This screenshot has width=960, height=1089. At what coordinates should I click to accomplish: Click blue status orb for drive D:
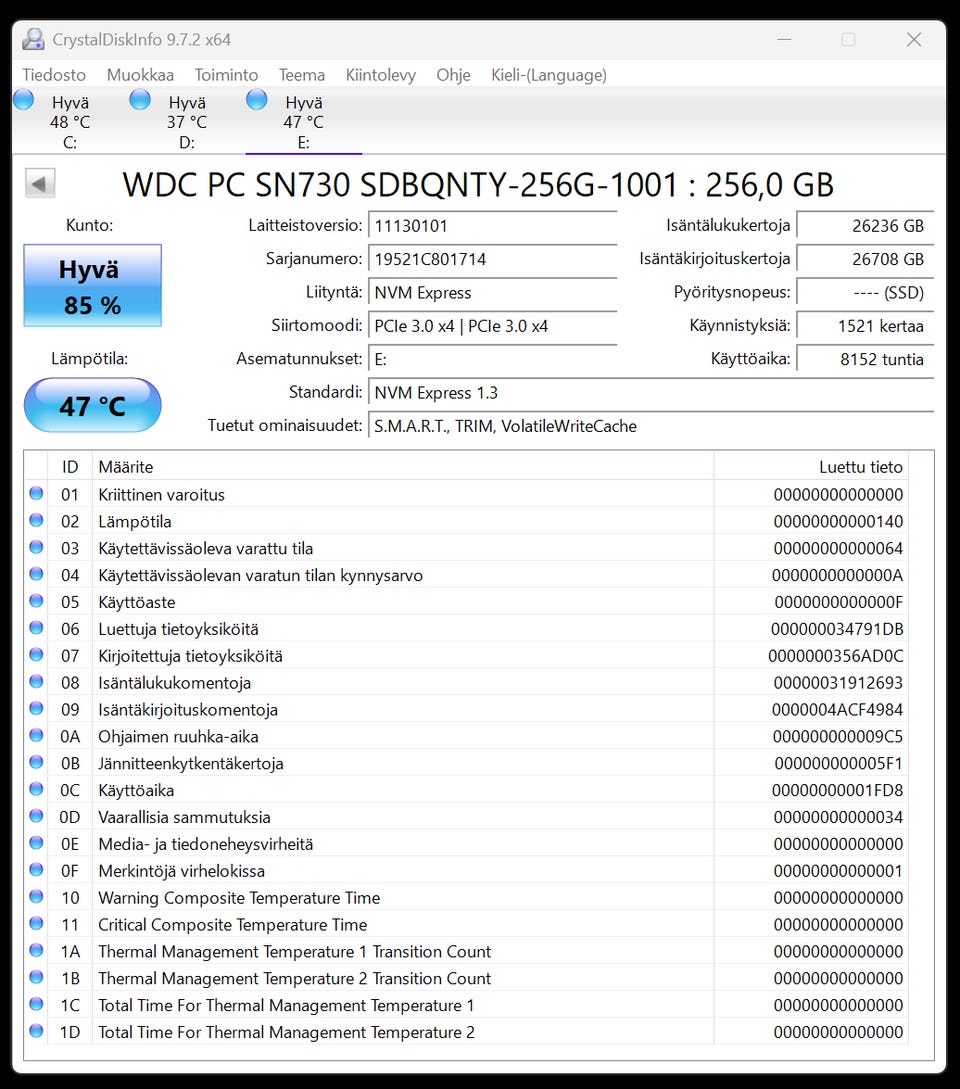(140, 100)
